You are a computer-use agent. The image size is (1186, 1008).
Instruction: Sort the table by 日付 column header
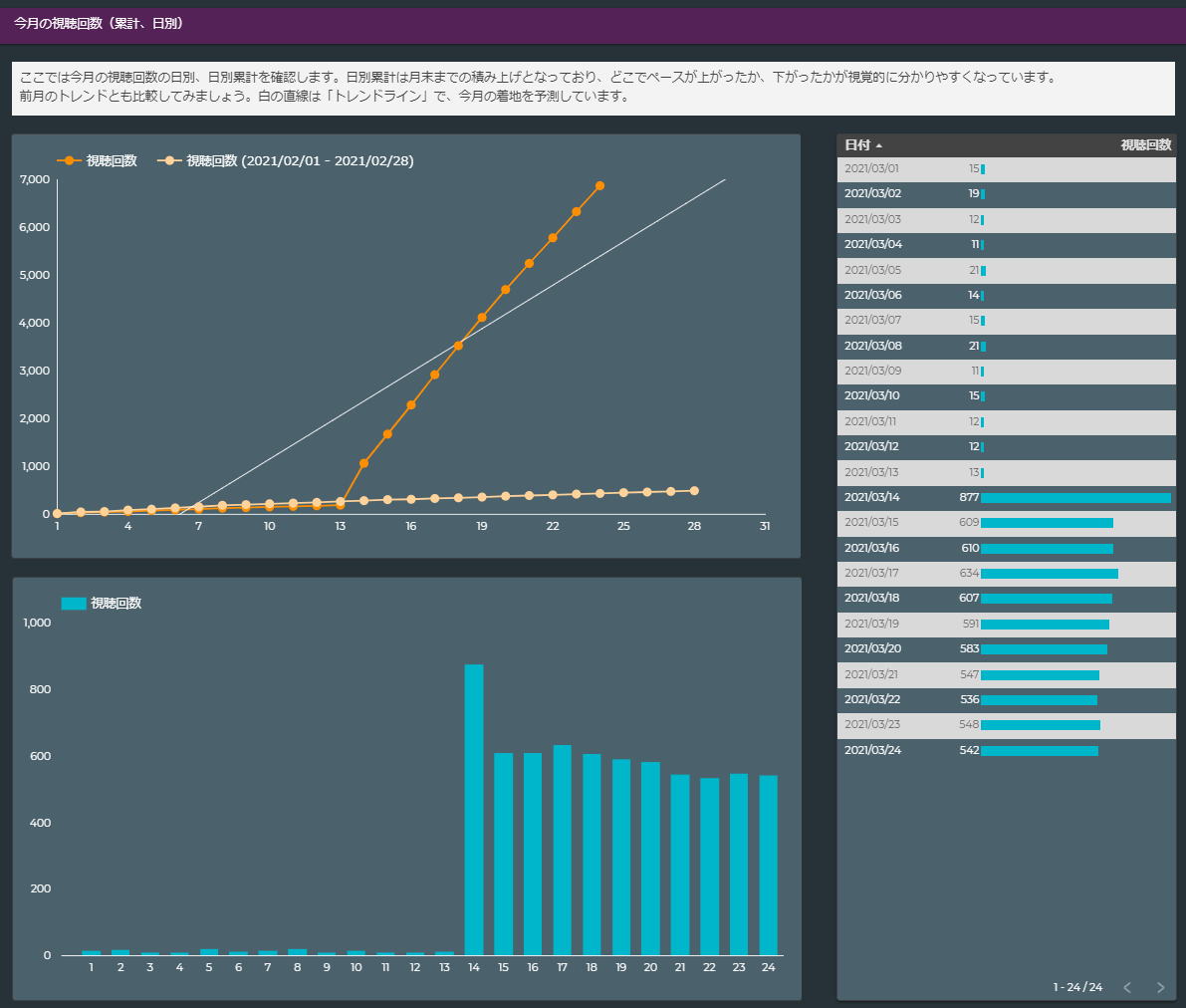point(856,145)
